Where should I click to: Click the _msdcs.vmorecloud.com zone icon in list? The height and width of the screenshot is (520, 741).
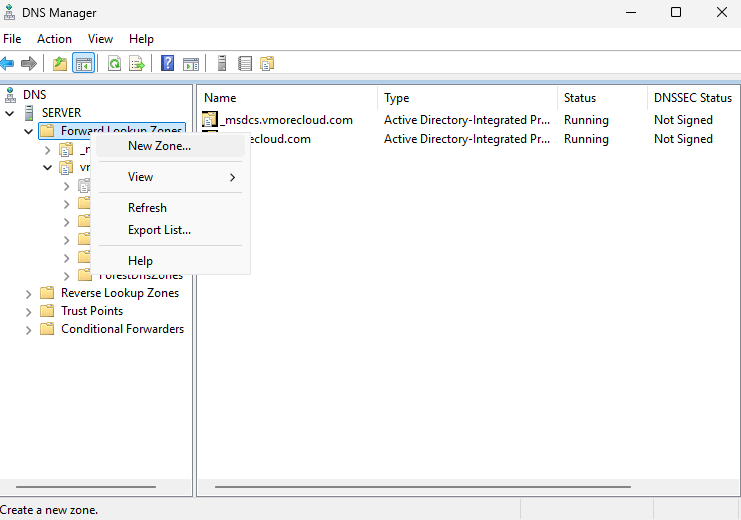pos(210,120)
